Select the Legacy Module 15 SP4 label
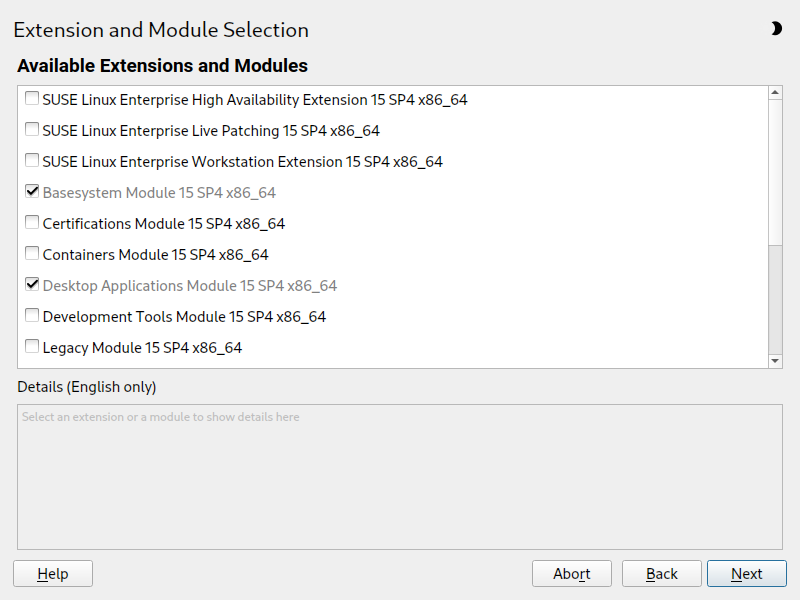The image size is (800, 600). coord(142,348)
